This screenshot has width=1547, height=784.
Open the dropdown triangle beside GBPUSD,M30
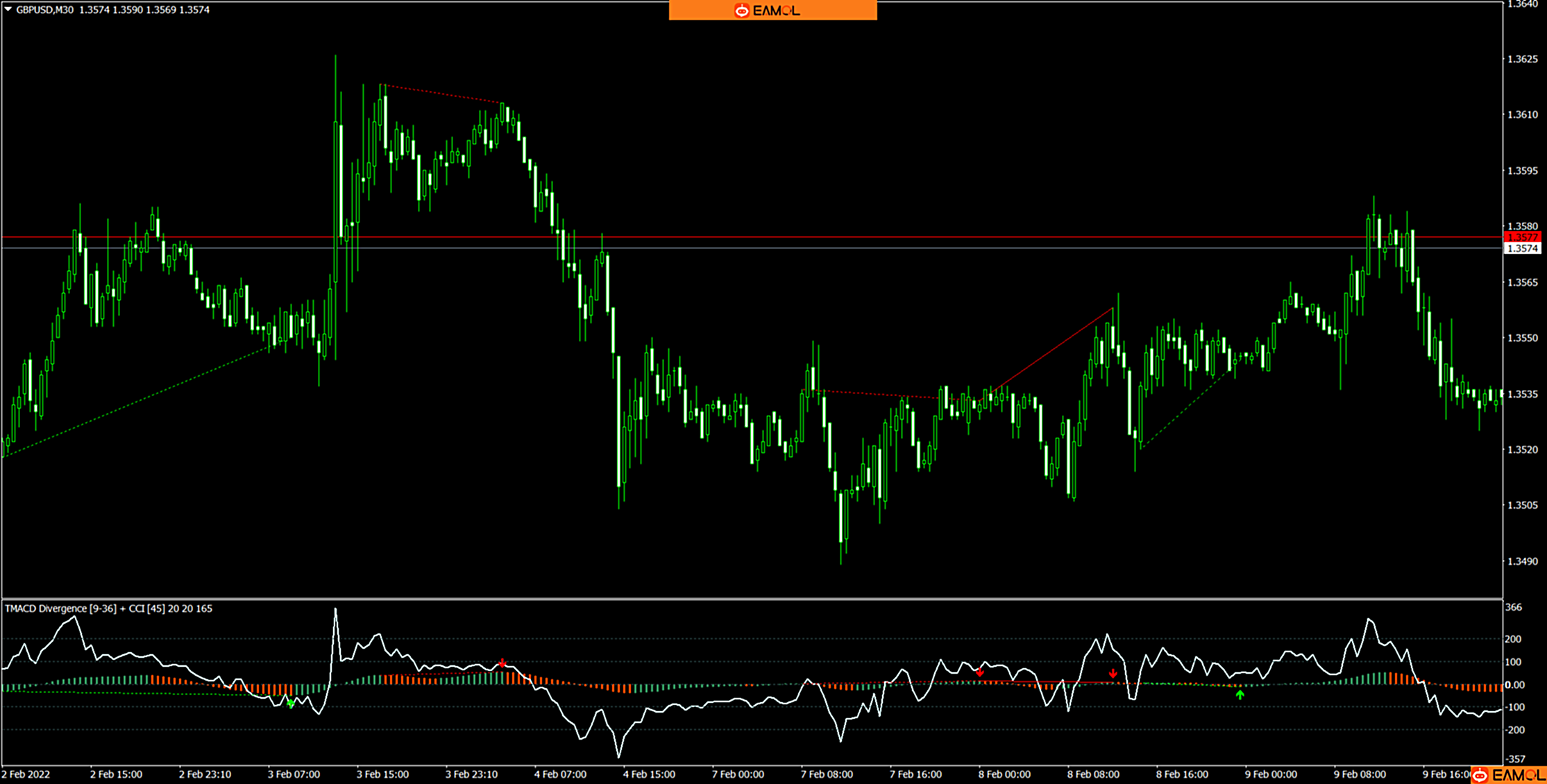[x=8, y=9]
